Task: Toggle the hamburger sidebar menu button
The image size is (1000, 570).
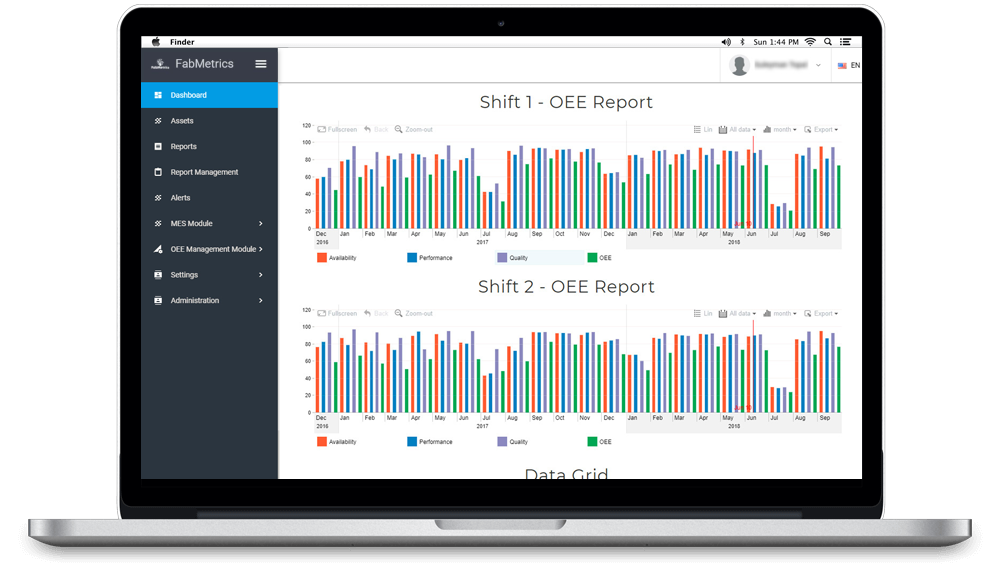Action: point(261,64)
